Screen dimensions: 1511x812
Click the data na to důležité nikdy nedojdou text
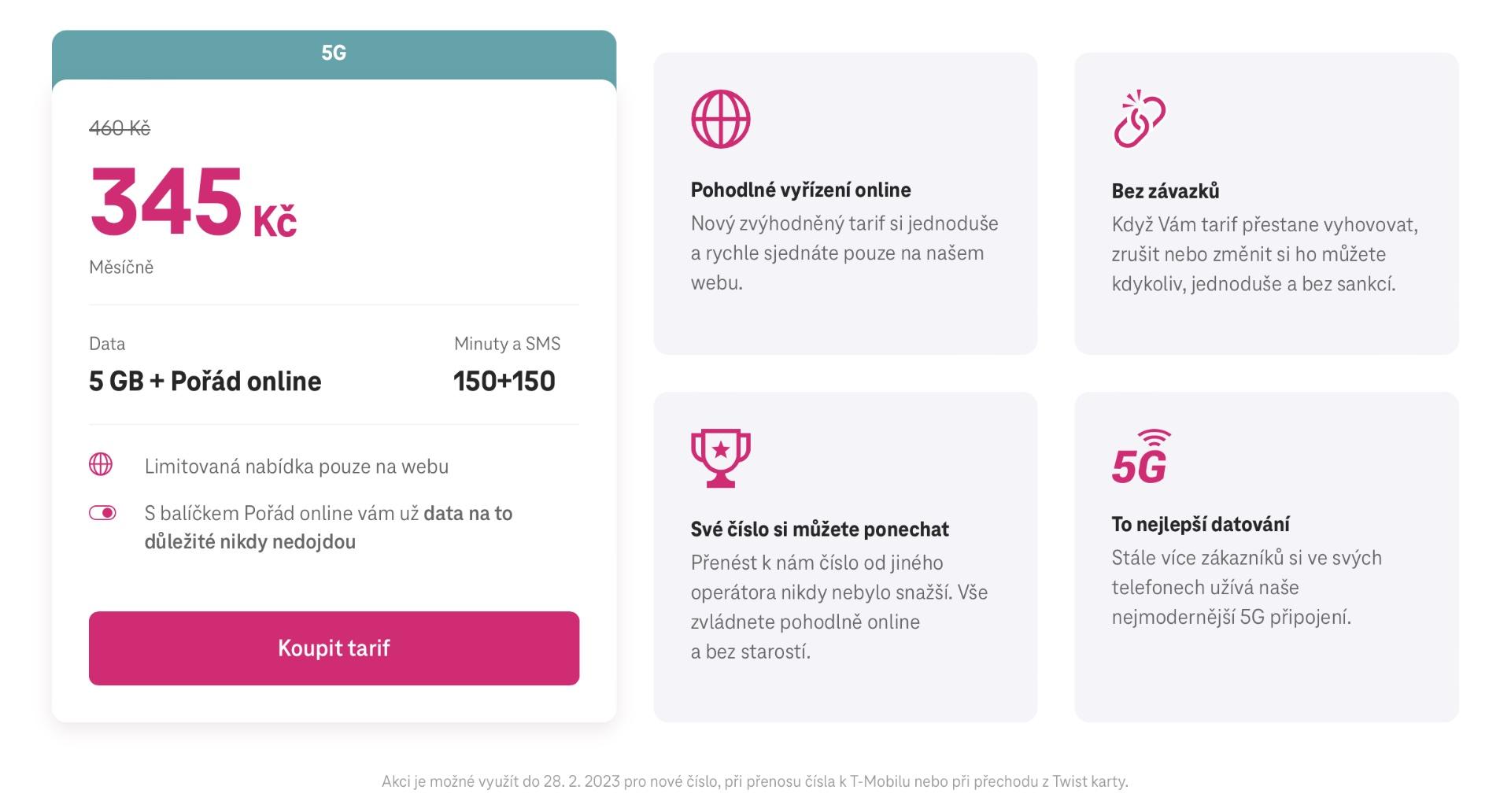[x=329, y=527]
